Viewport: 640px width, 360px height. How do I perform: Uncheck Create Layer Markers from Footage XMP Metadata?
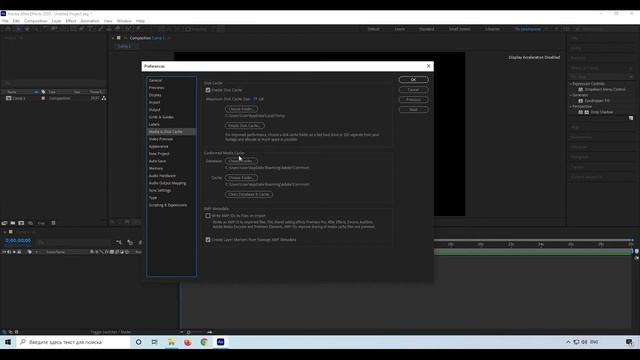[x=208, y=240]
